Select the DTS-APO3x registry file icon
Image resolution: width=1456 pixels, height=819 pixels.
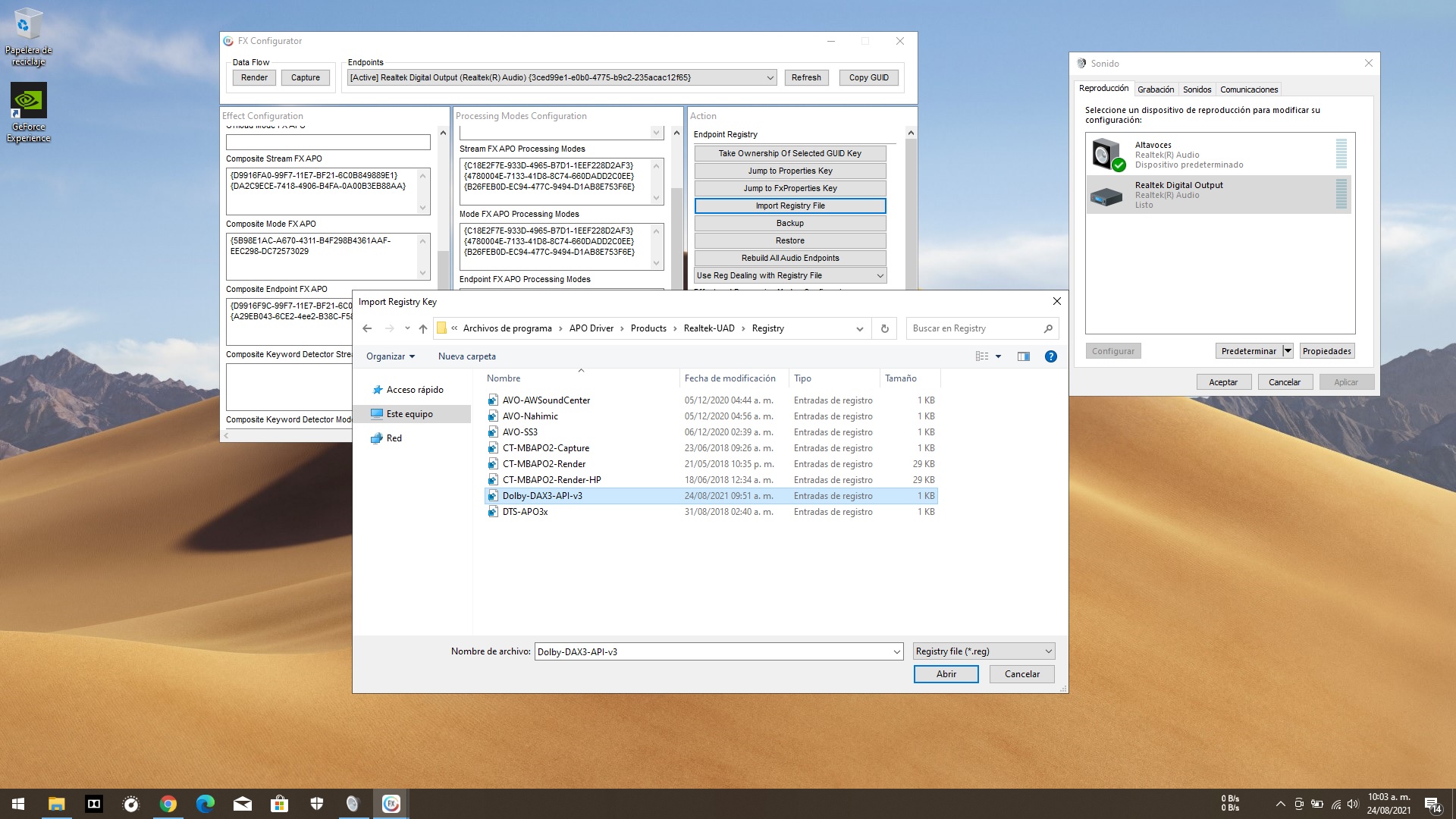coord(493,512)
